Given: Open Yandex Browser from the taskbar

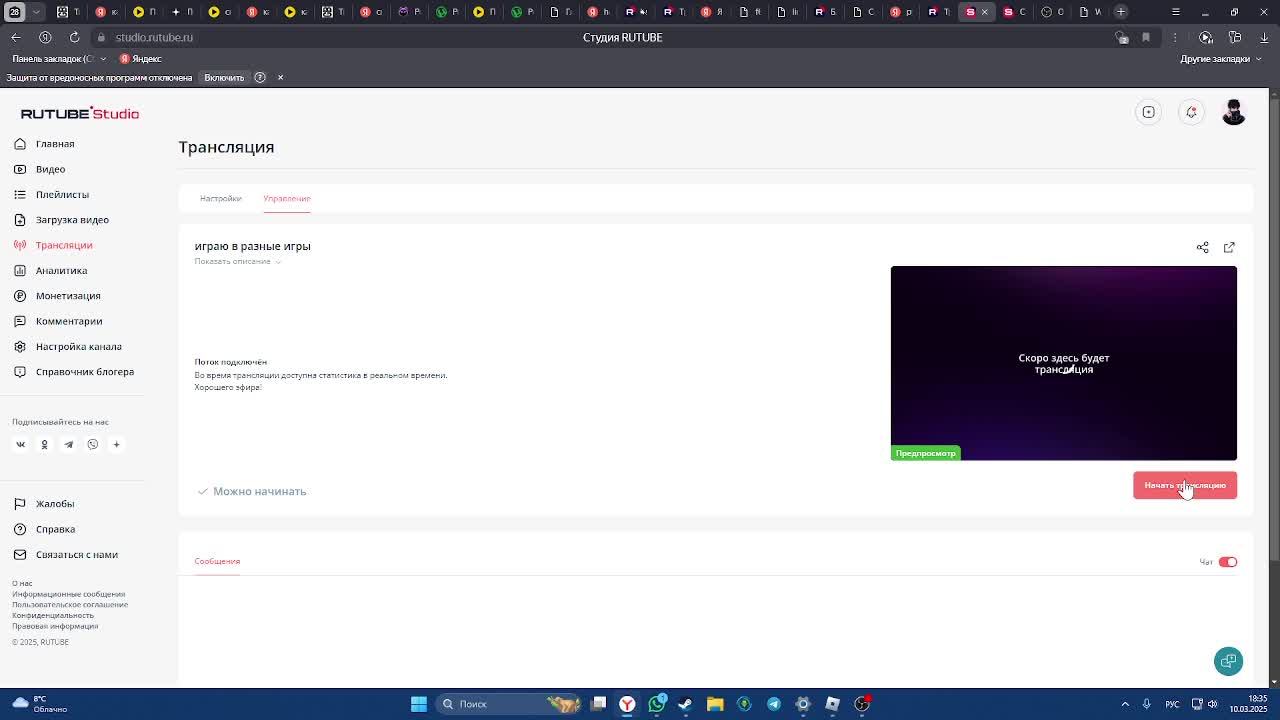Looking at the screenshot, I should click(627, 704).
